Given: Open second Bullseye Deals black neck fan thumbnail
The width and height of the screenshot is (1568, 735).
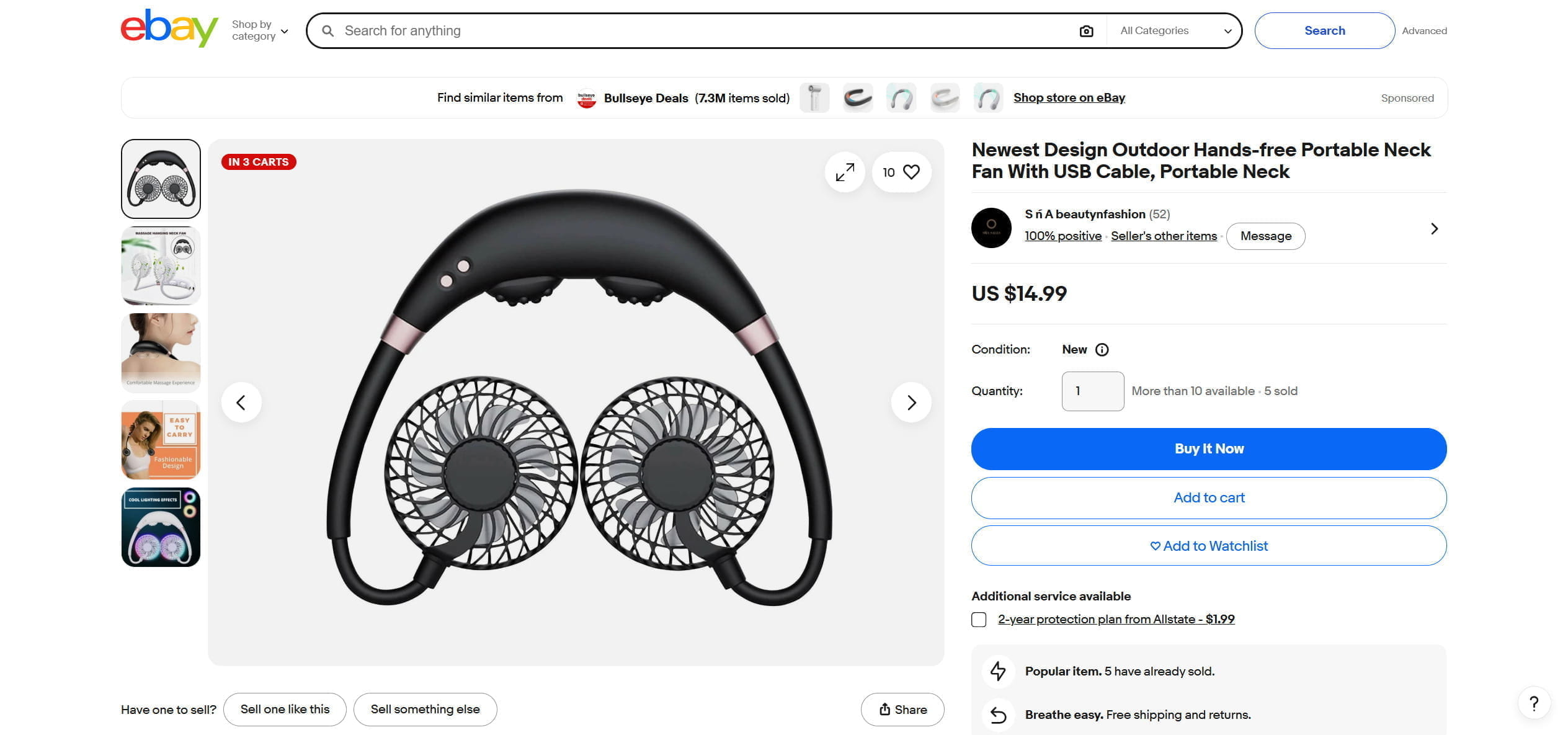Looking at the screenshot, I should click(858, 98).
